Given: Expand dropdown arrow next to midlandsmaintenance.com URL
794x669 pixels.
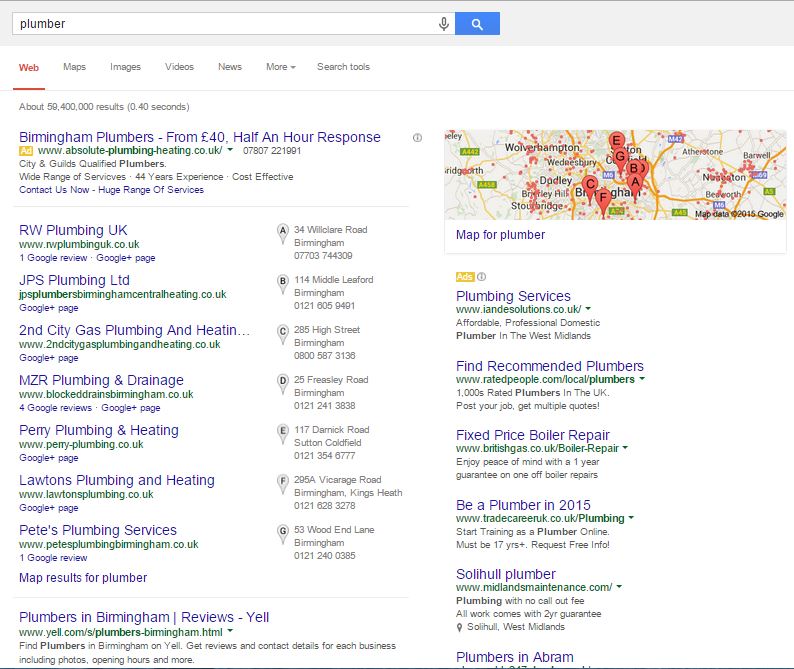Looking at the screenshot, I should coord(619,587).
